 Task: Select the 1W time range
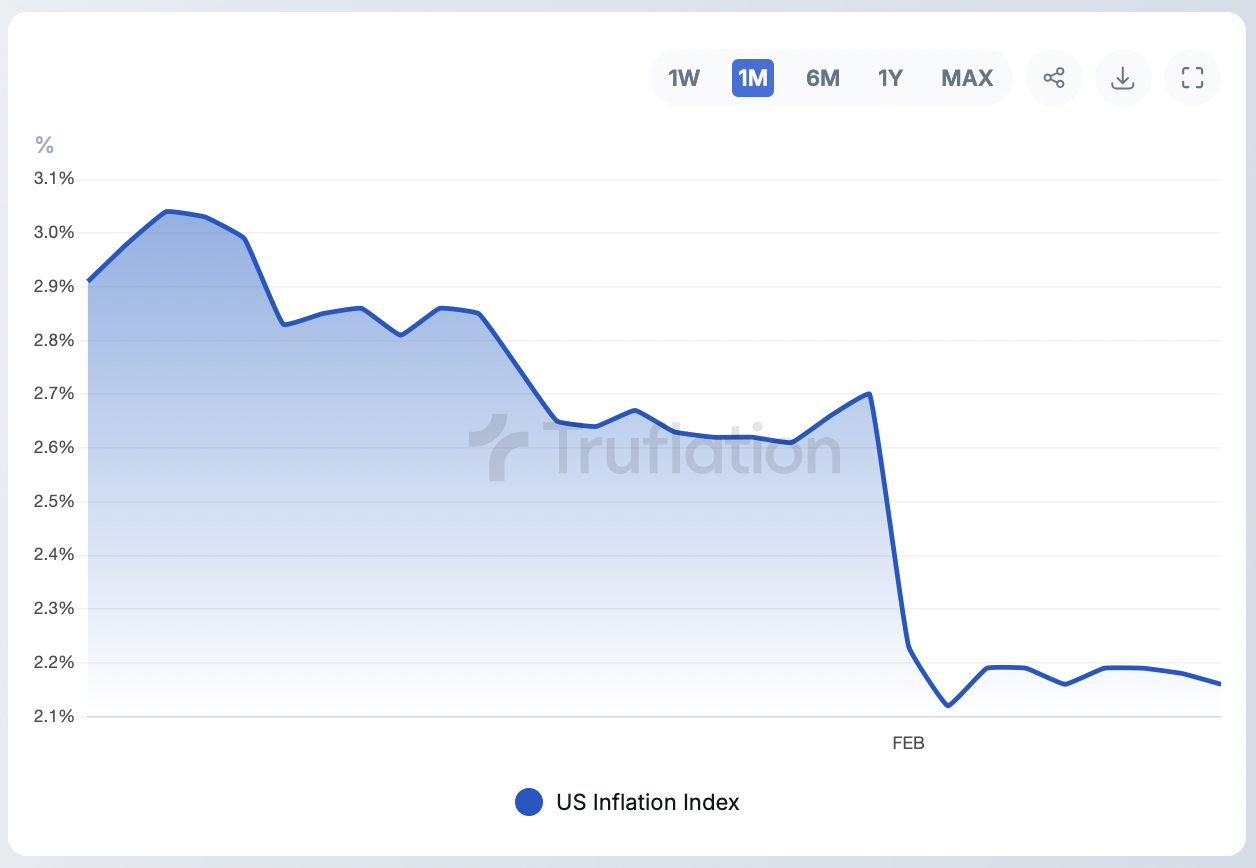[x=684, y=78]
